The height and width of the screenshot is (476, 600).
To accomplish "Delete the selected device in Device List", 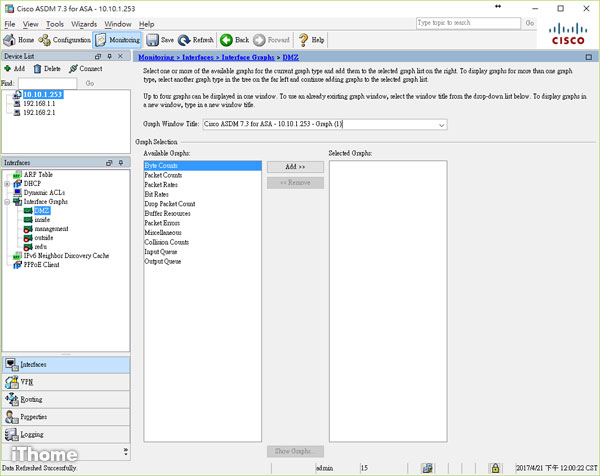I will pyautogui.click(x=47, y=68).
